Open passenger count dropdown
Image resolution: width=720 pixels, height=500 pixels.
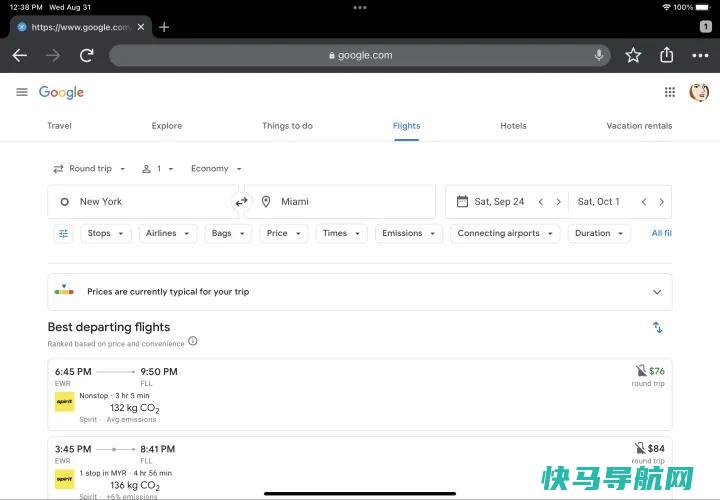point(158,169)
